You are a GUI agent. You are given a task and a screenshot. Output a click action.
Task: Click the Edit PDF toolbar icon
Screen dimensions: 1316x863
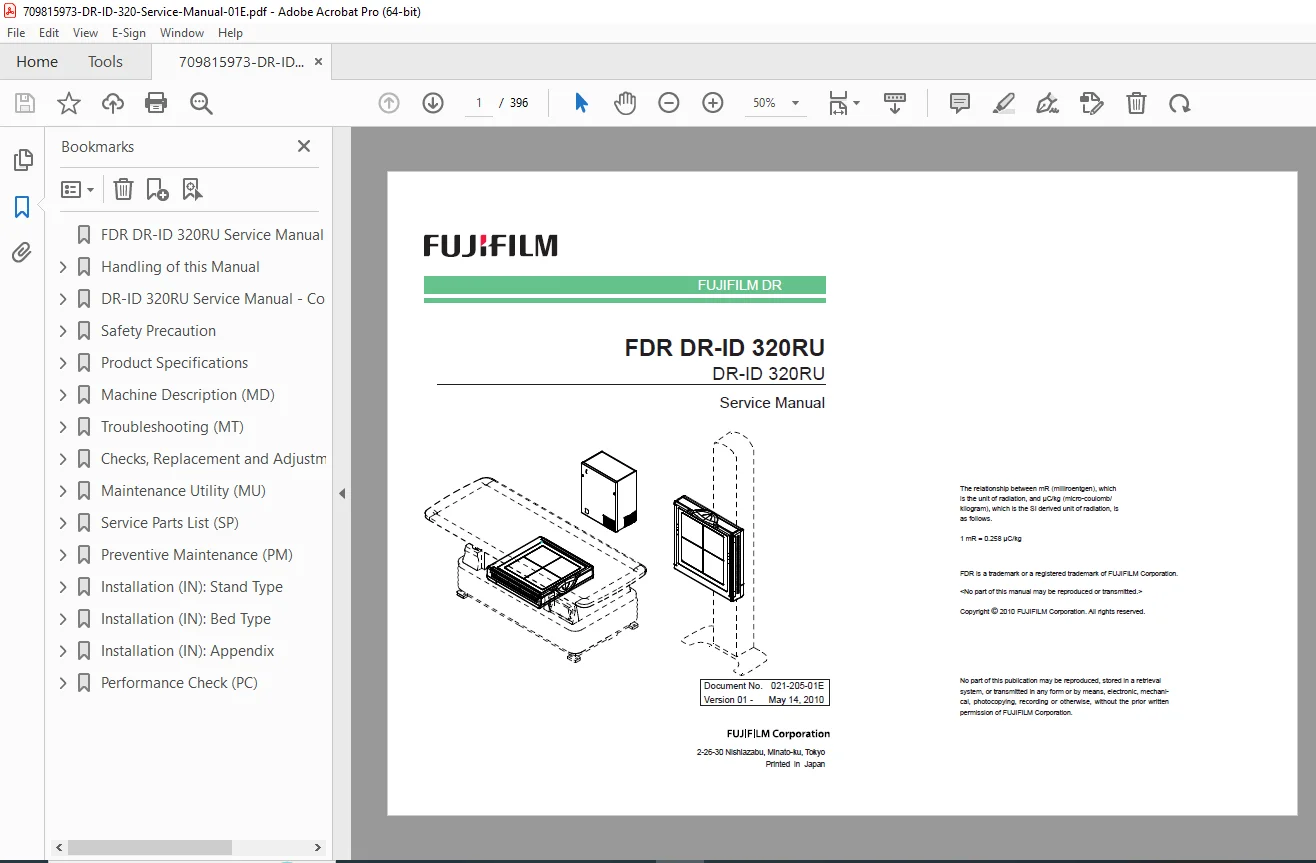(1092, 103)
